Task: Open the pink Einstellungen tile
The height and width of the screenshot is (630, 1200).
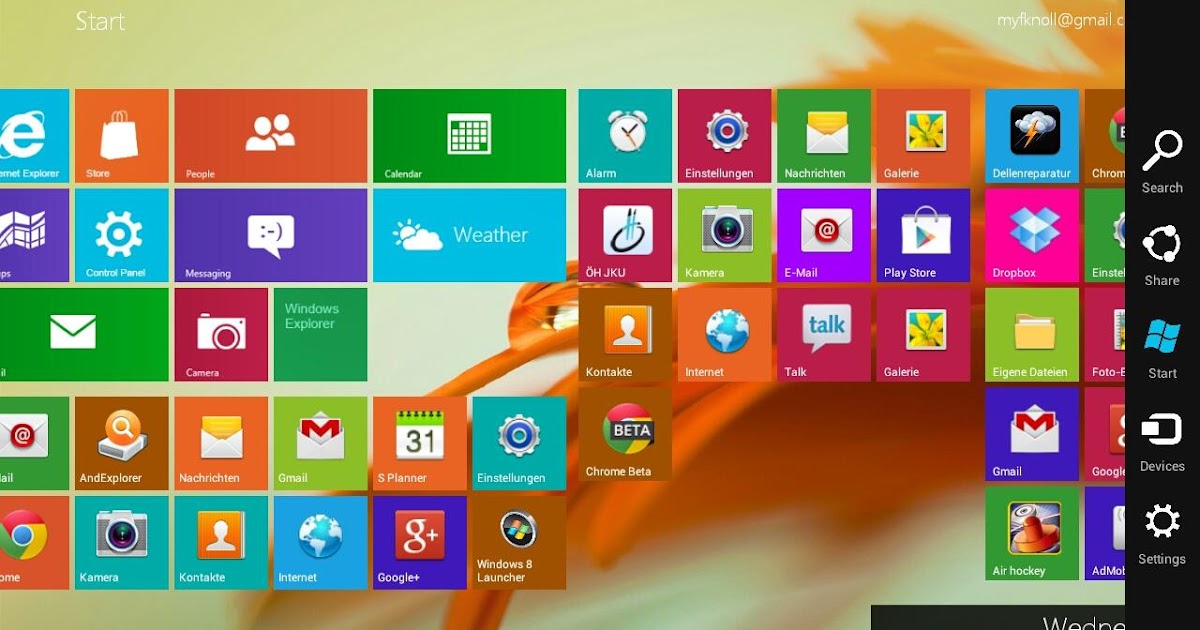Action: coord(725,136)
